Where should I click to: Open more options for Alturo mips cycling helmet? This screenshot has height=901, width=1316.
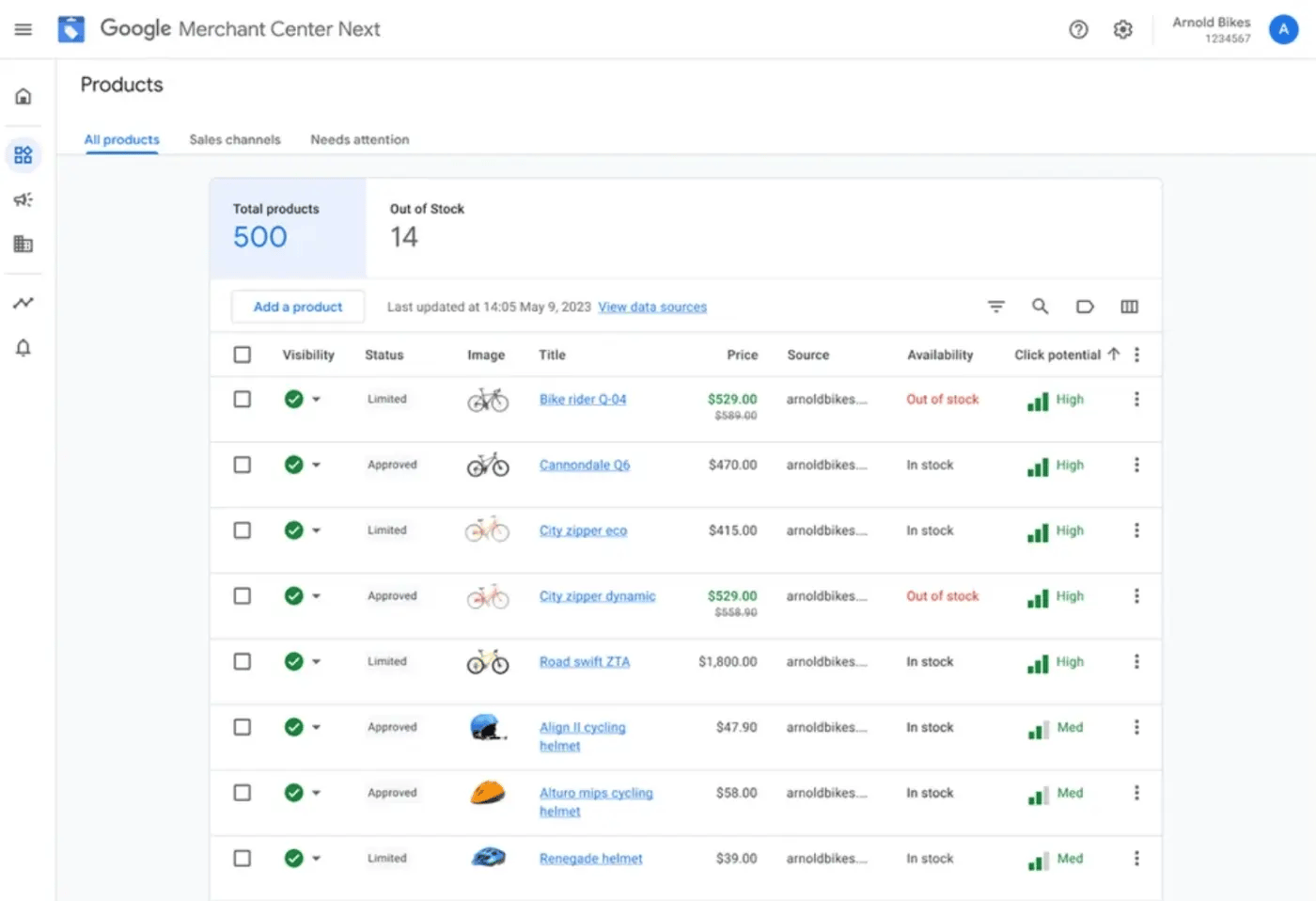tap(1136, 793)
